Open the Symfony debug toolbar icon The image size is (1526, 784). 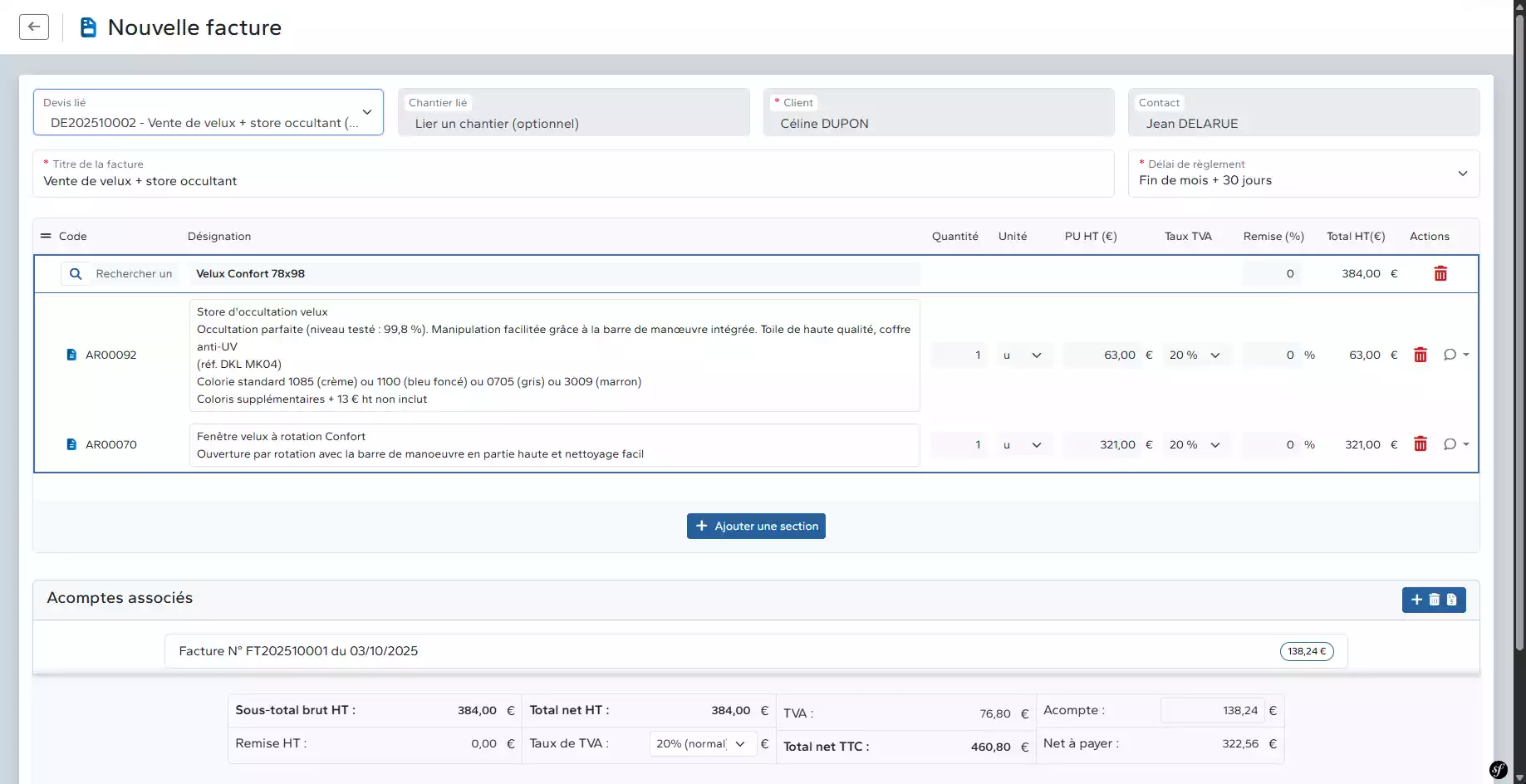(x=1499, y=770)
